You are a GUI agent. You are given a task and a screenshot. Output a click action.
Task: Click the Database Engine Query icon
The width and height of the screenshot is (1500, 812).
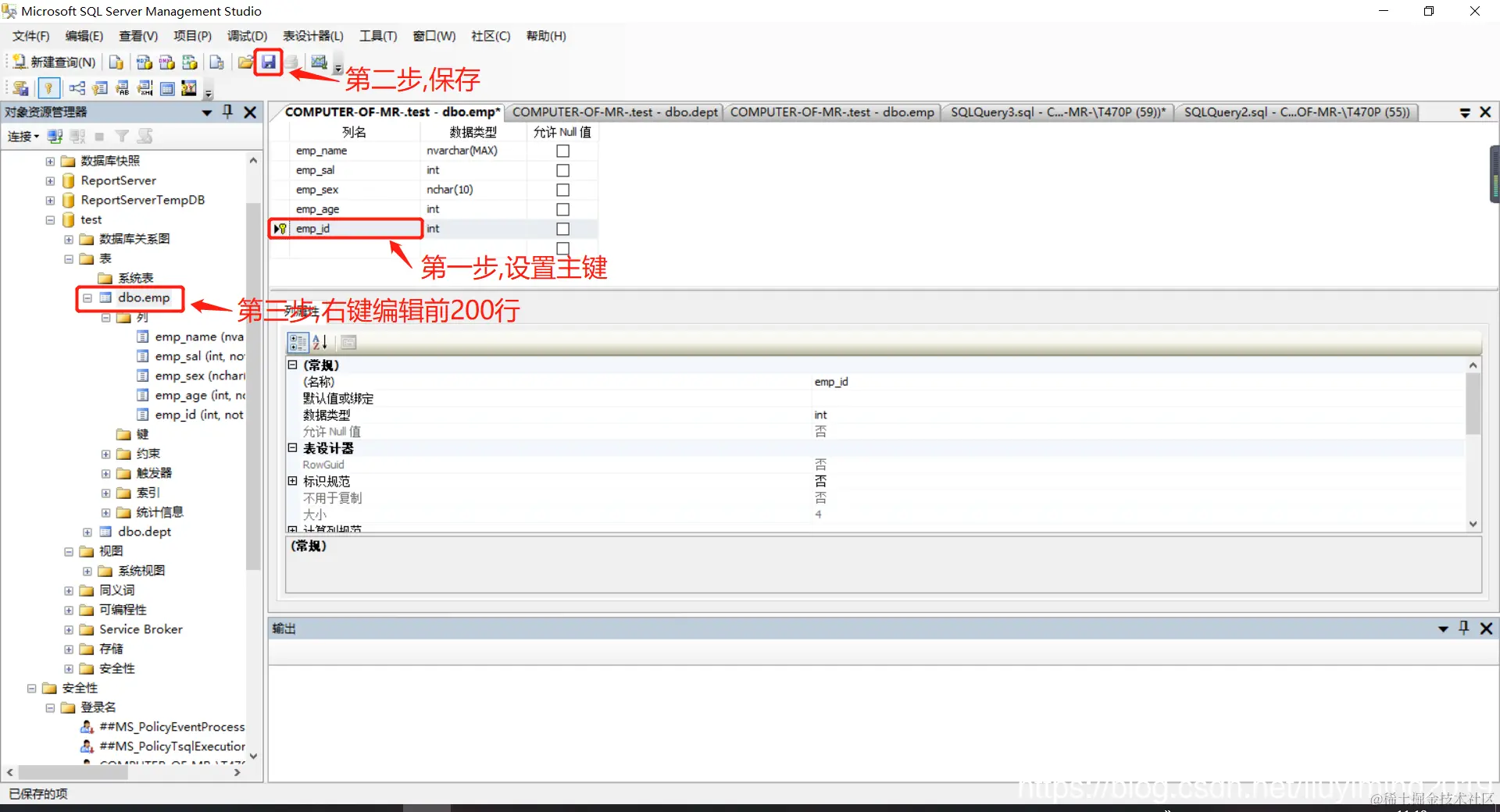116,62
